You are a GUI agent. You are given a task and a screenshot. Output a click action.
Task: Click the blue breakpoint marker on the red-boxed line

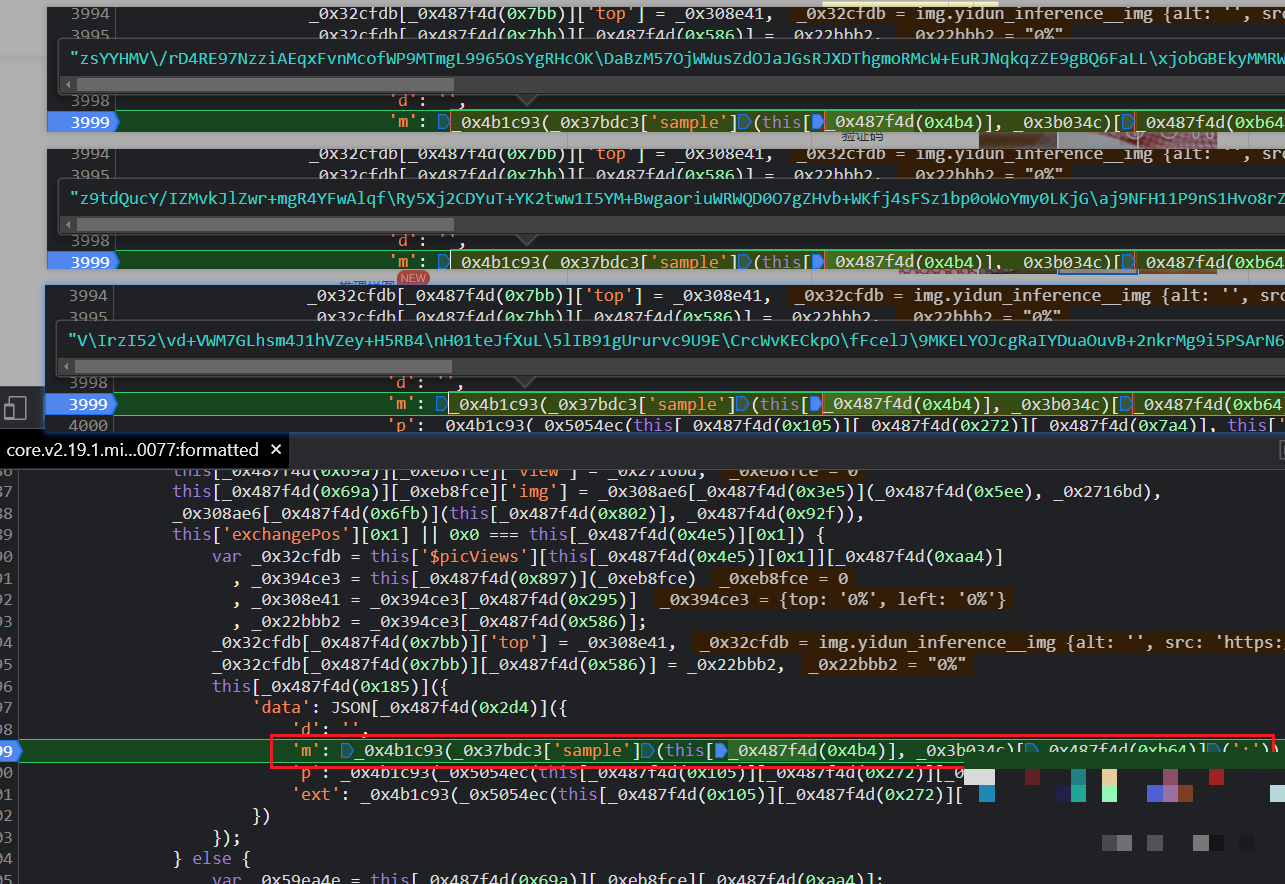coord(10,750)
